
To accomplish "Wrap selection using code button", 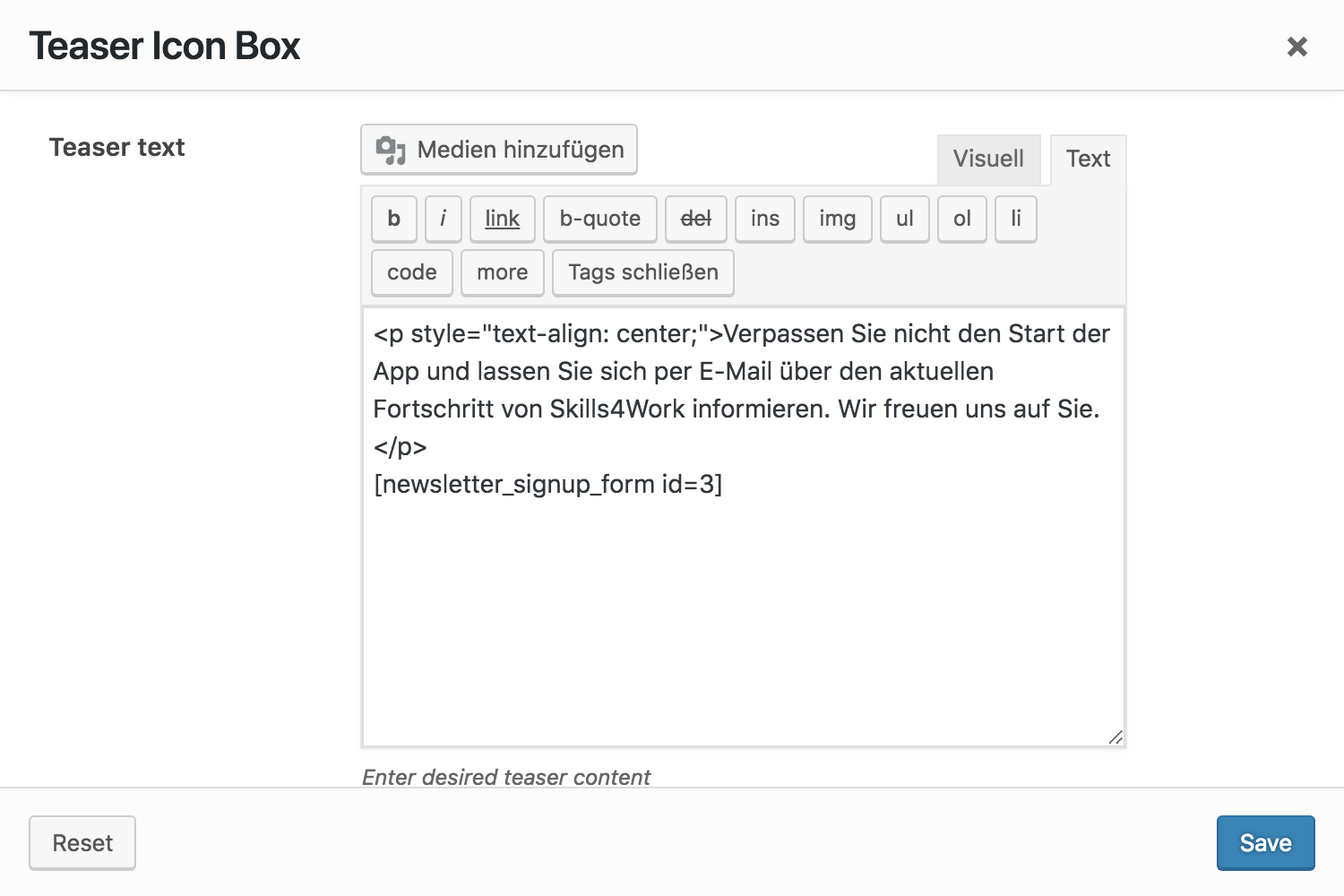I will click(412, 272).
